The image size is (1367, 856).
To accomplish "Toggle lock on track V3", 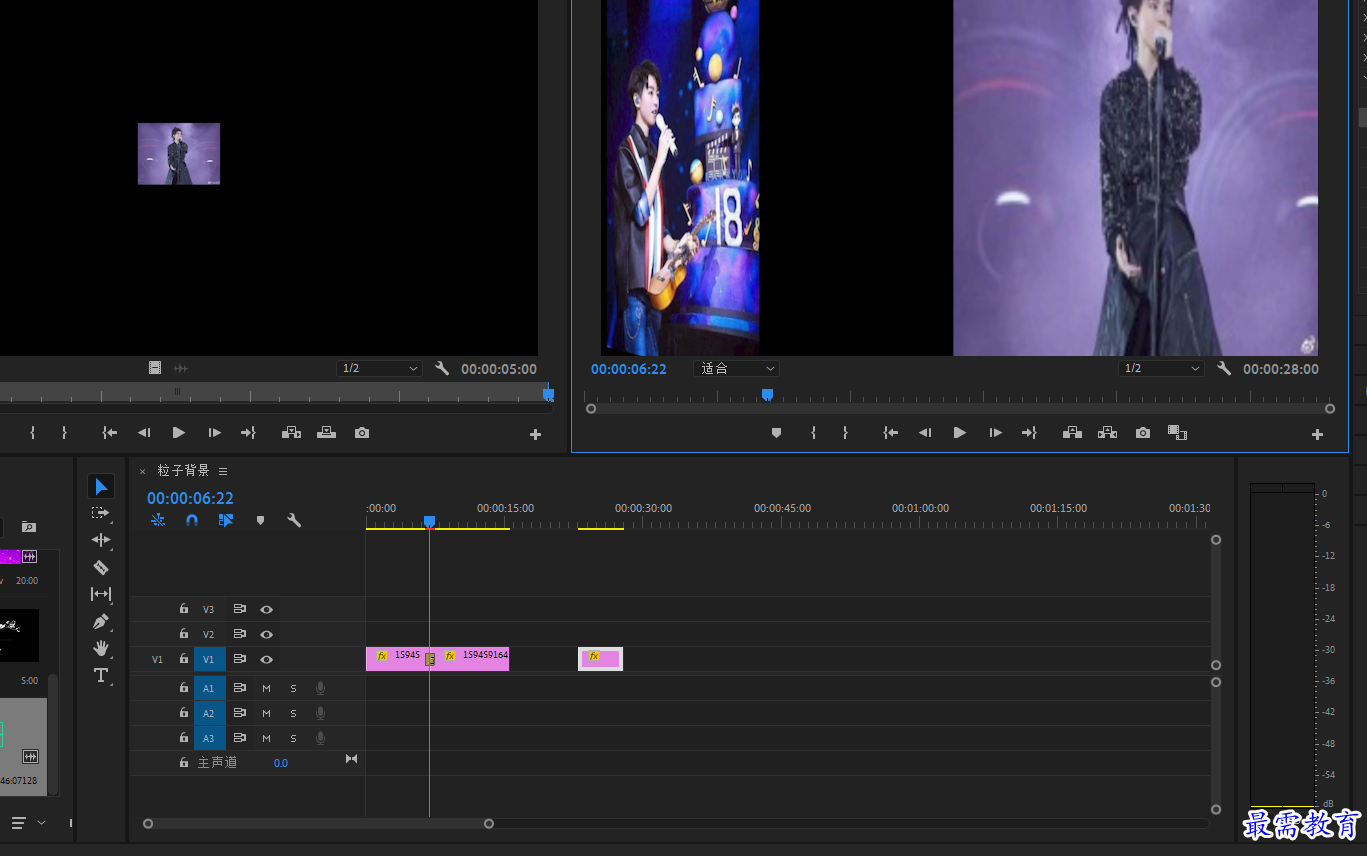I will [x=184, y=609].
